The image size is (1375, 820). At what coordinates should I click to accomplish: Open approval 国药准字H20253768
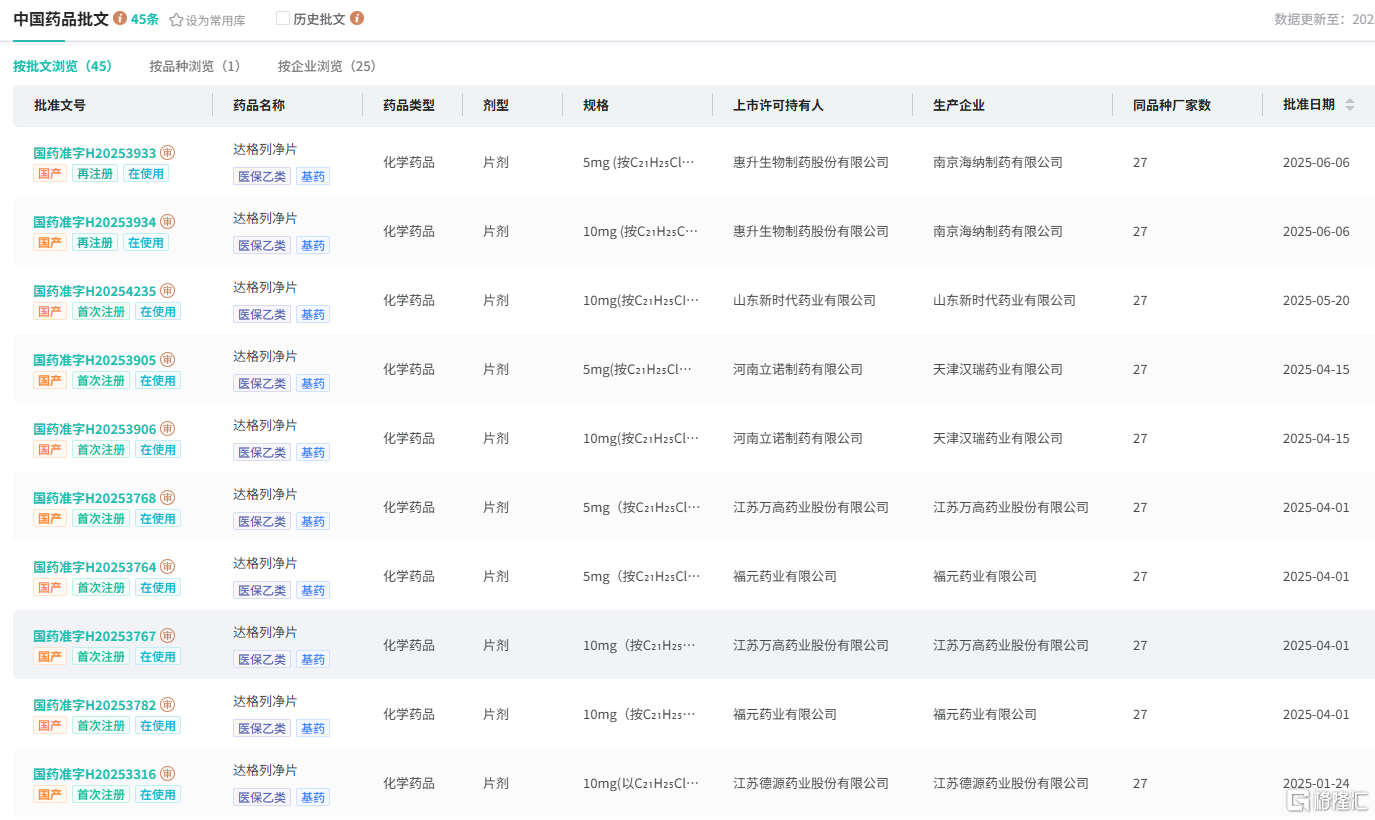coord(95,498)
